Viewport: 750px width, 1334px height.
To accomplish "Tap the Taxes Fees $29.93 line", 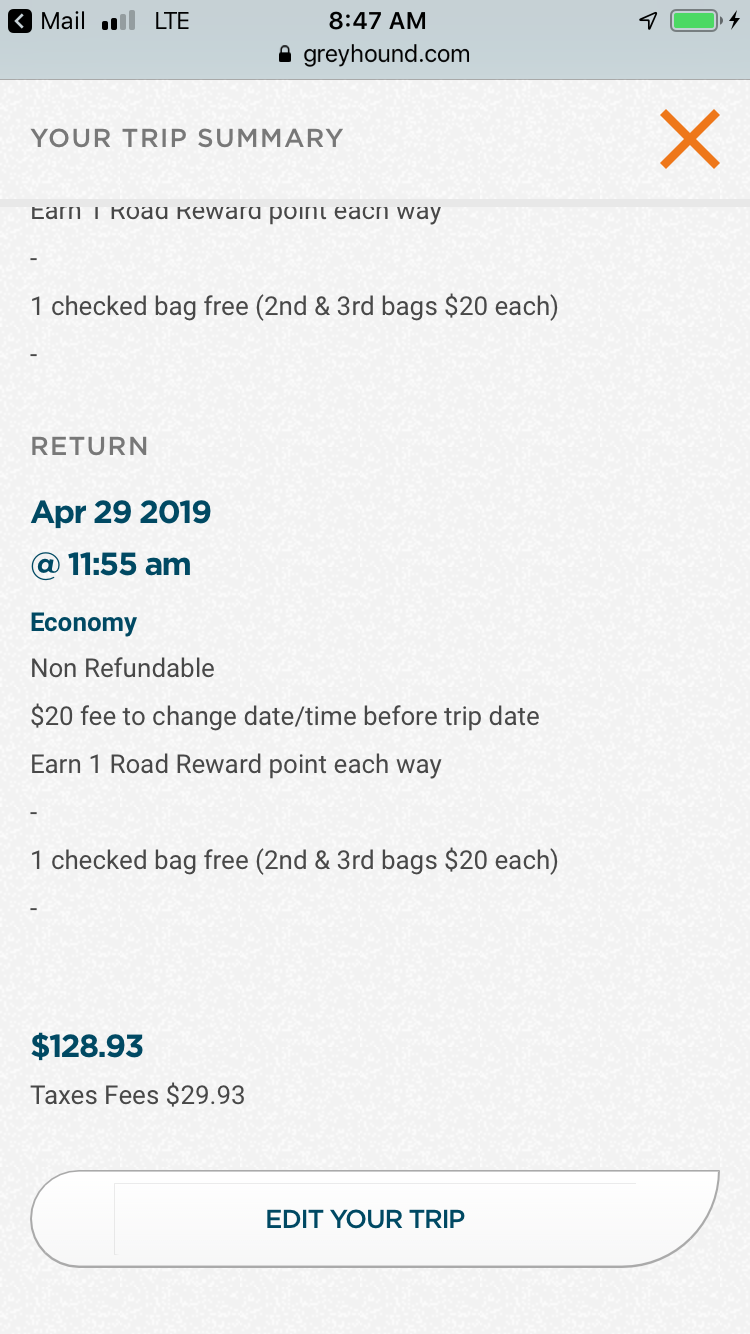I will tap(138, 1095).
